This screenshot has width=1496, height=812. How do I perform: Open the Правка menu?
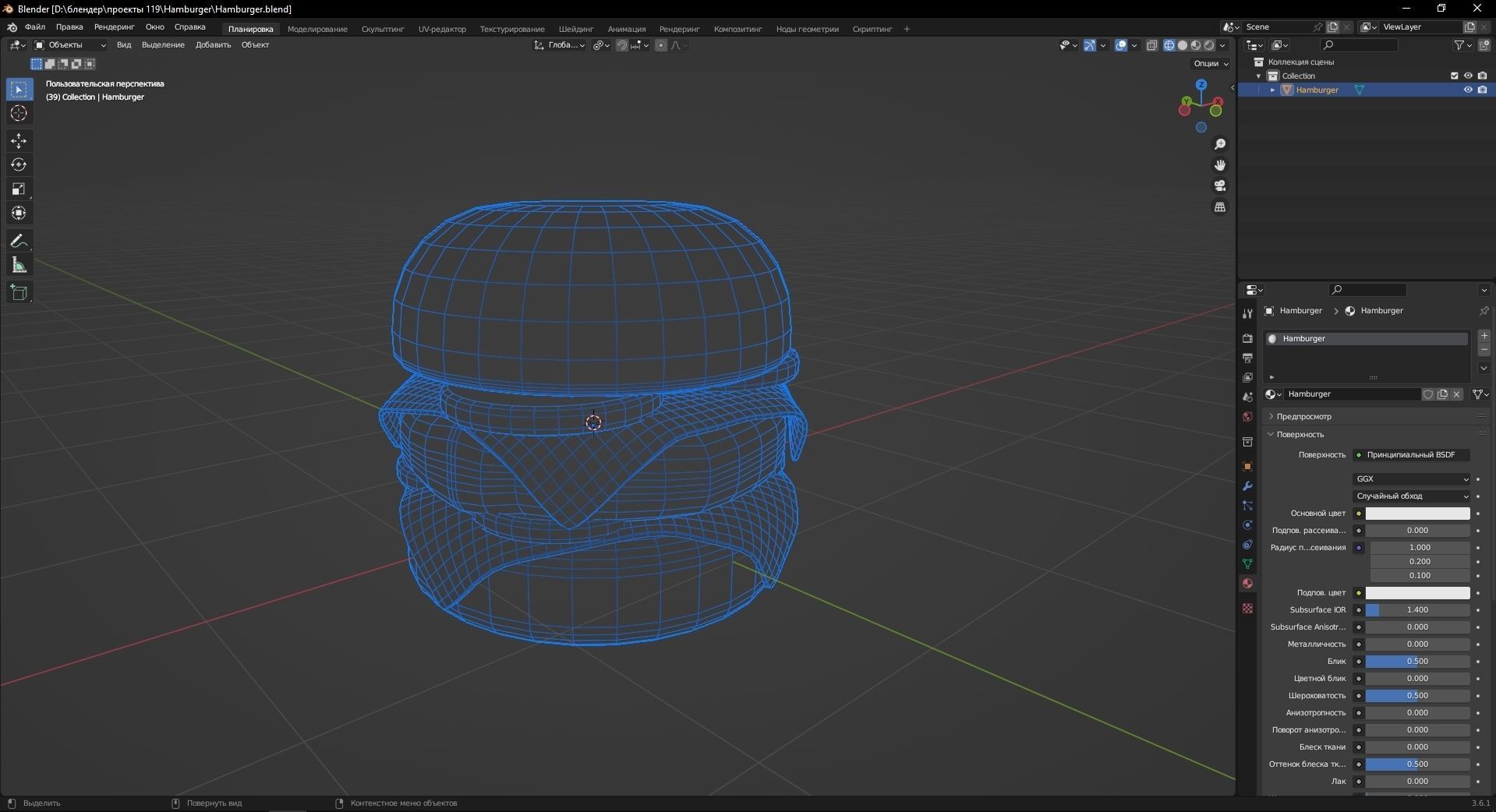[69, 27]
